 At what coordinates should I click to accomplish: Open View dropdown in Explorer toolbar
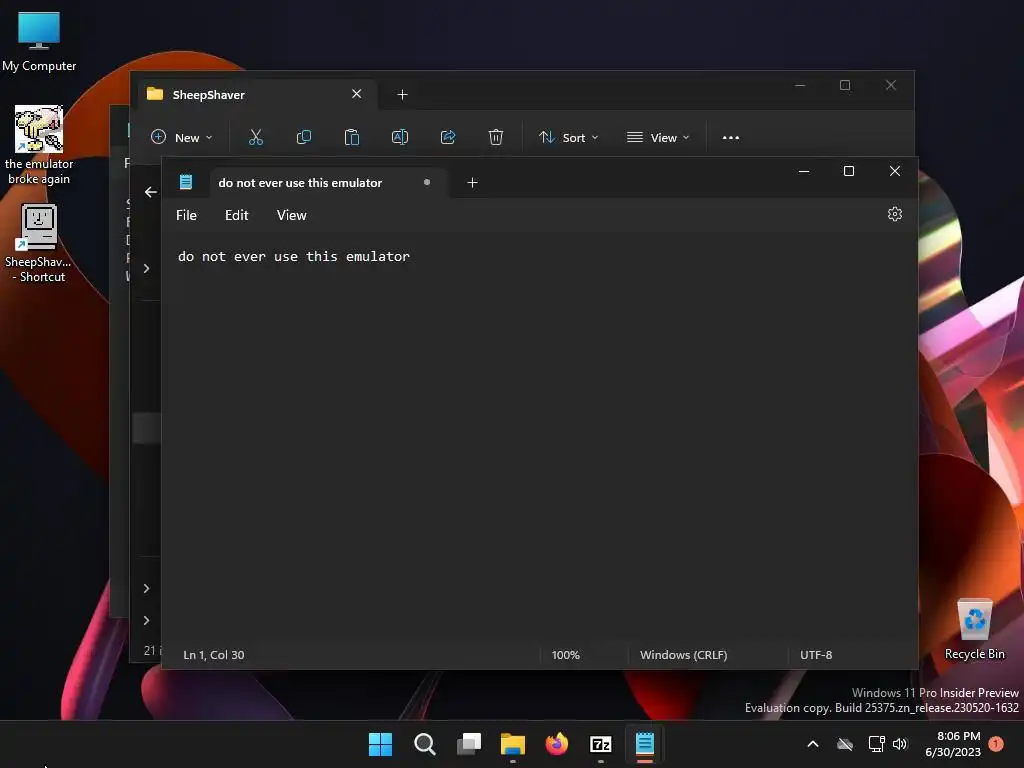tap(658, 137)
